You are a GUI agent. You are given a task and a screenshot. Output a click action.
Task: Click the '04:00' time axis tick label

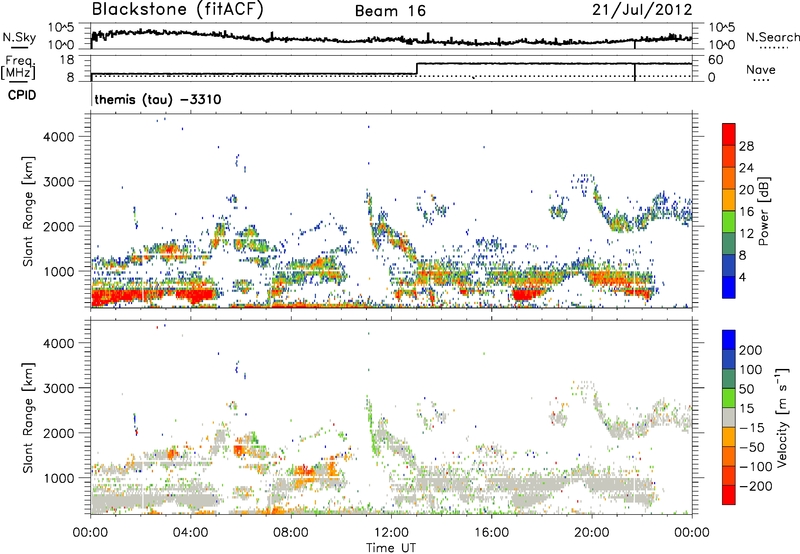191,533
